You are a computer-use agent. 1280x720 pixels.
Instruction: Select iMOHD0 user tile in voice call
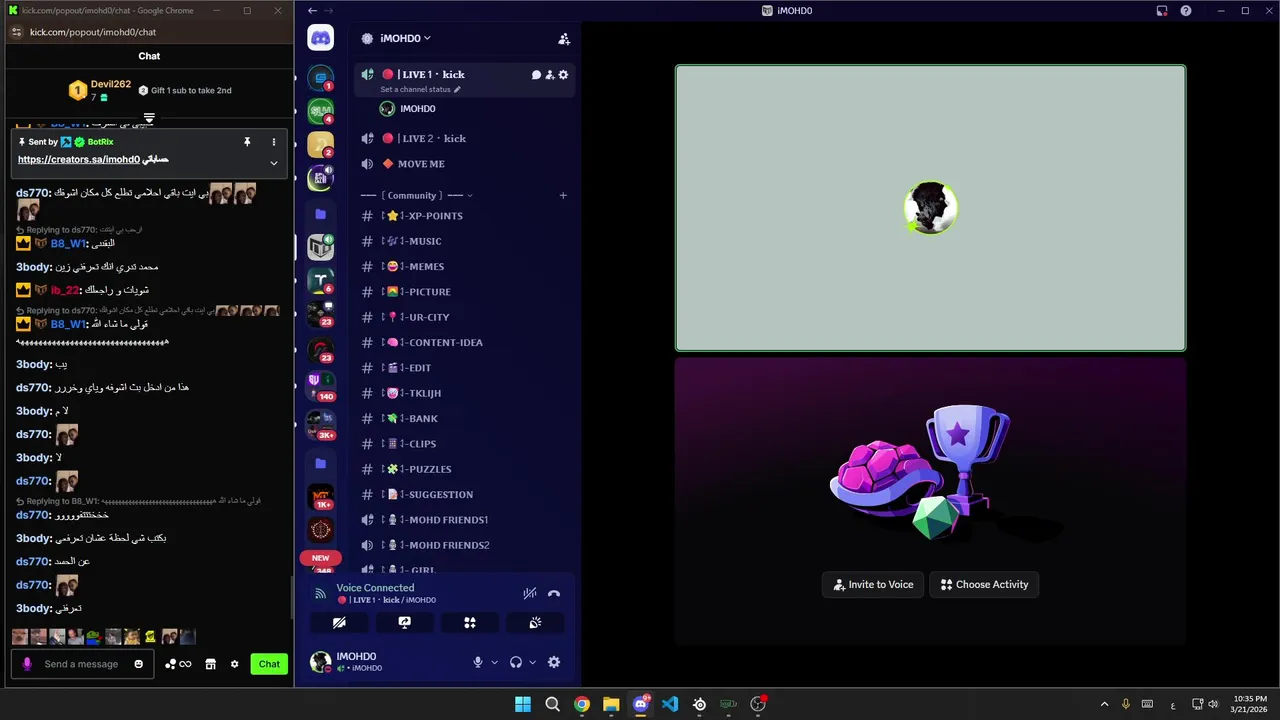[930, 208]
